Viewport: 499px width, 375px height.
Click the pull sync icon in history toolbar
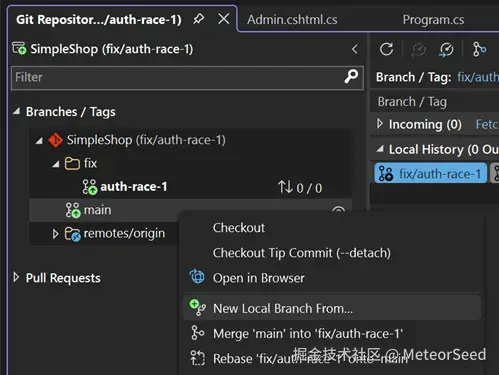446,50
